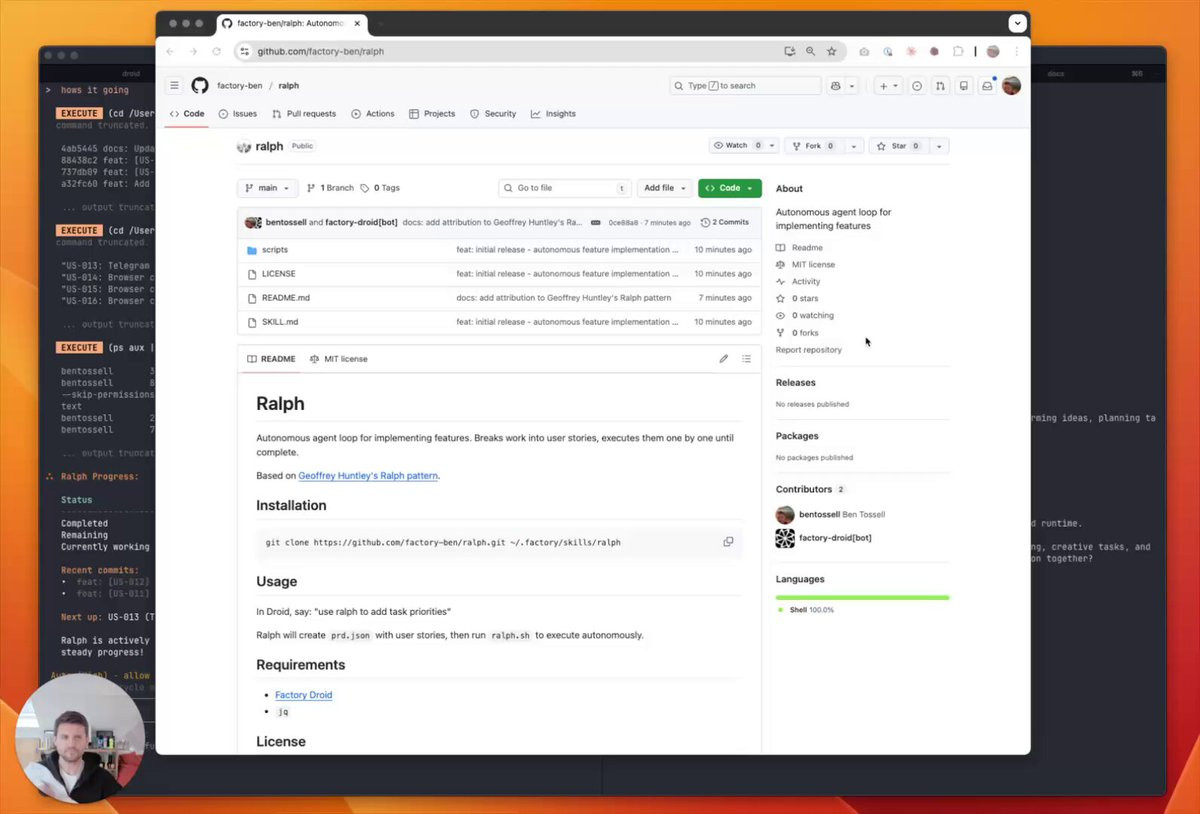Open the green Code dropdown button
The height and width of the screenshot is (814, 1200).
tap(730, 188)
